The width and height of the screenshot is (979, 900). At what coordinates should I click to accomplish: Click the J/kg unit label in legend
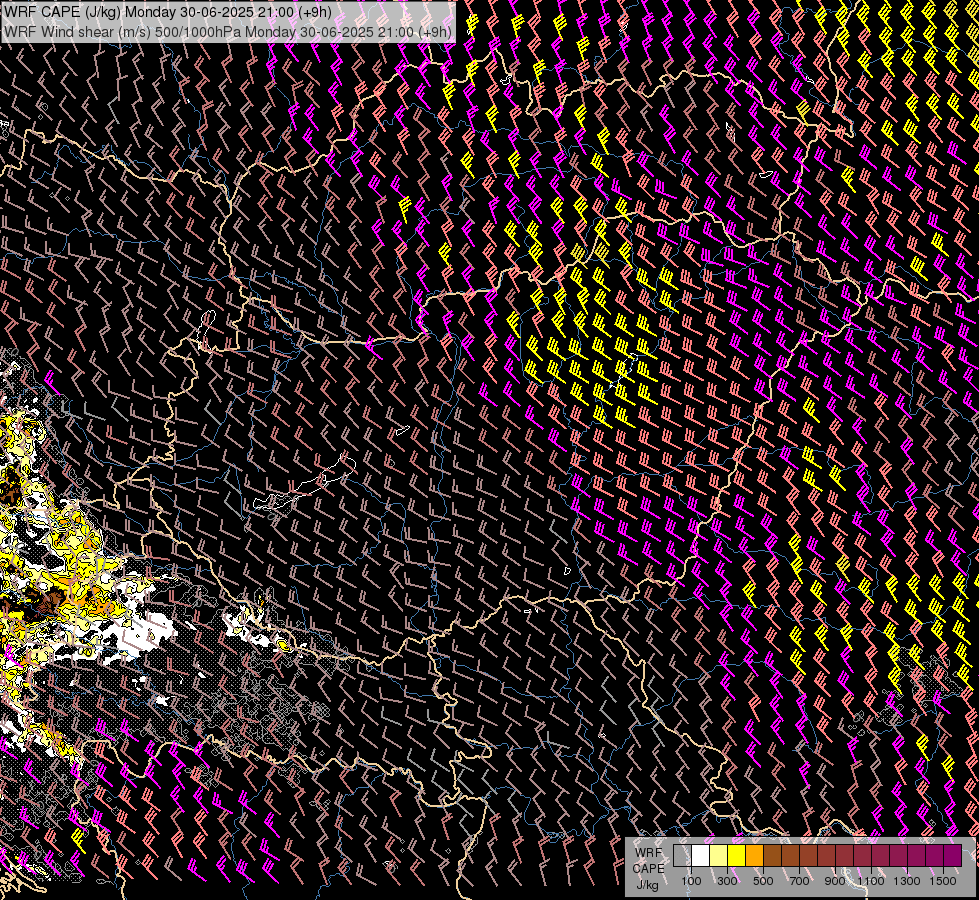pos(647,885)
